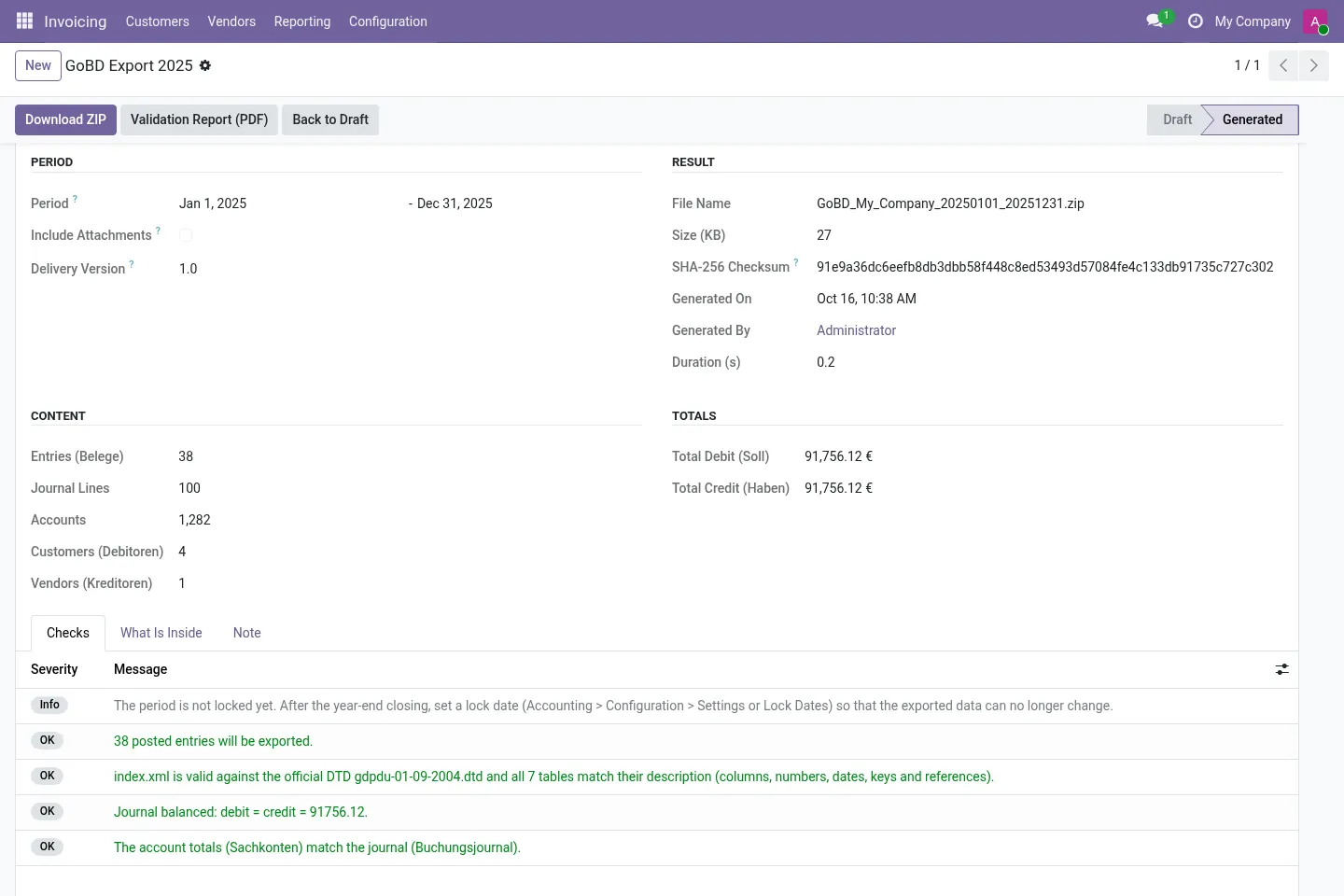Screen dimensions: 1344x896
Task: Open the Validation Report (PDF)
Action: click(x=199, y=119)
